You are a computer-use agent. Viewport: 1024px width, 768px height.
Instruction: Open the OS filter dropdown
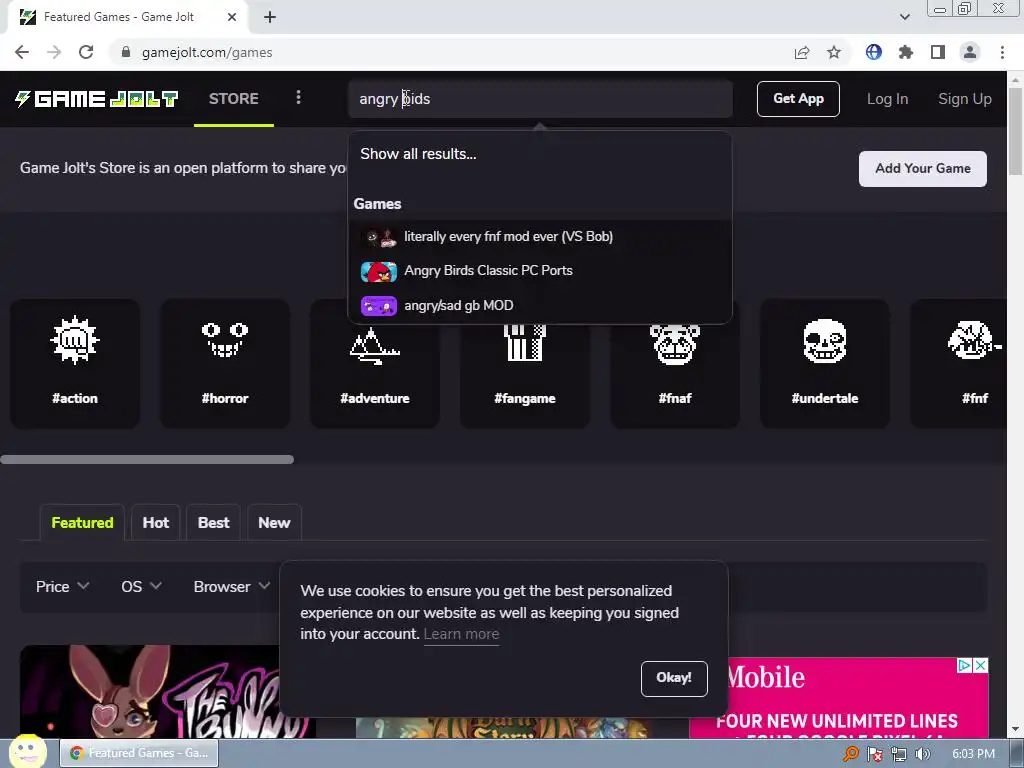tap(141, 586)
